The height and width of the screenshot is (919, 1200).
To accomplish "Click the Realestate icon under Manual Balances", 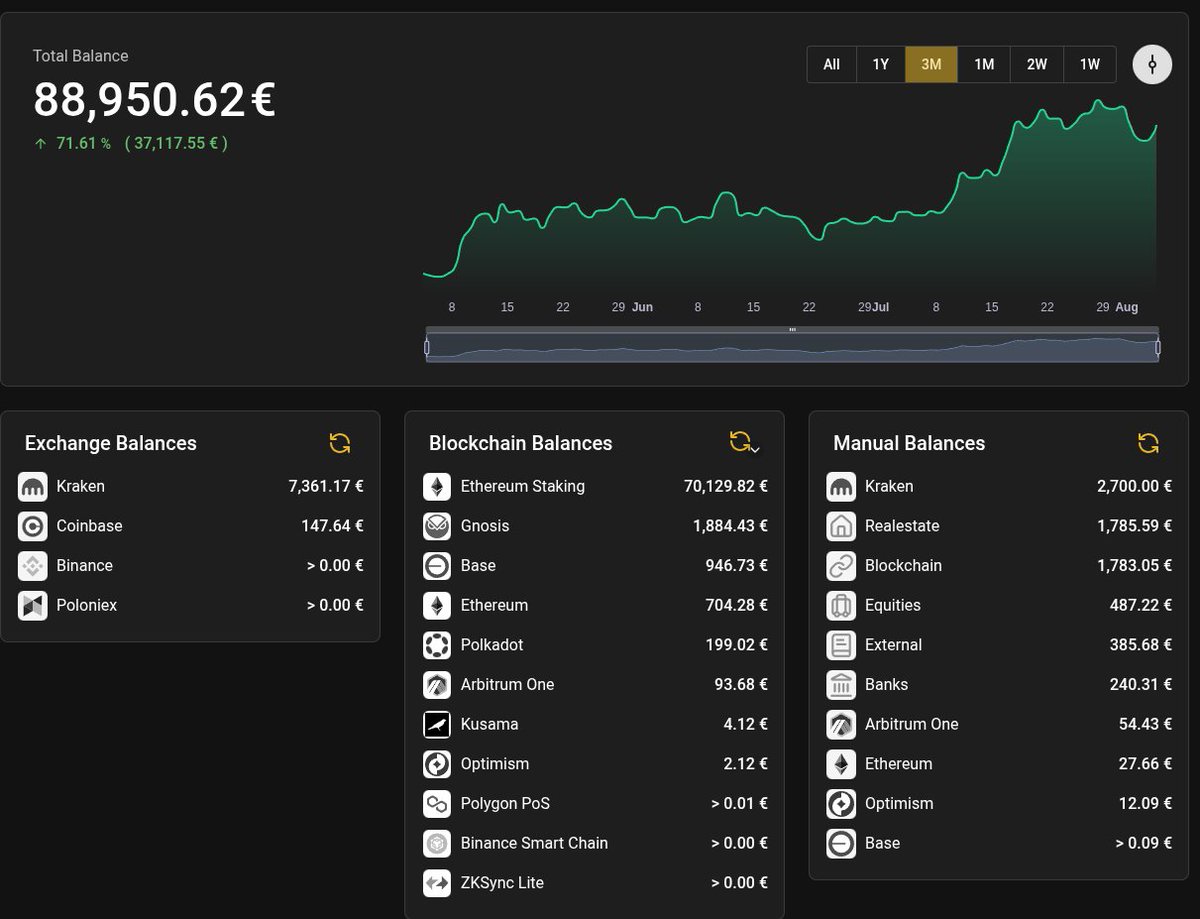I will point(841,525).
